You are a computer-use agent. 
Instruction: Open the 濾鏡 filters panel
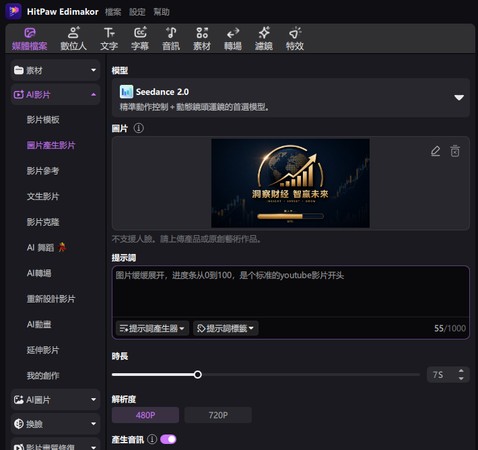click(264, 39)
